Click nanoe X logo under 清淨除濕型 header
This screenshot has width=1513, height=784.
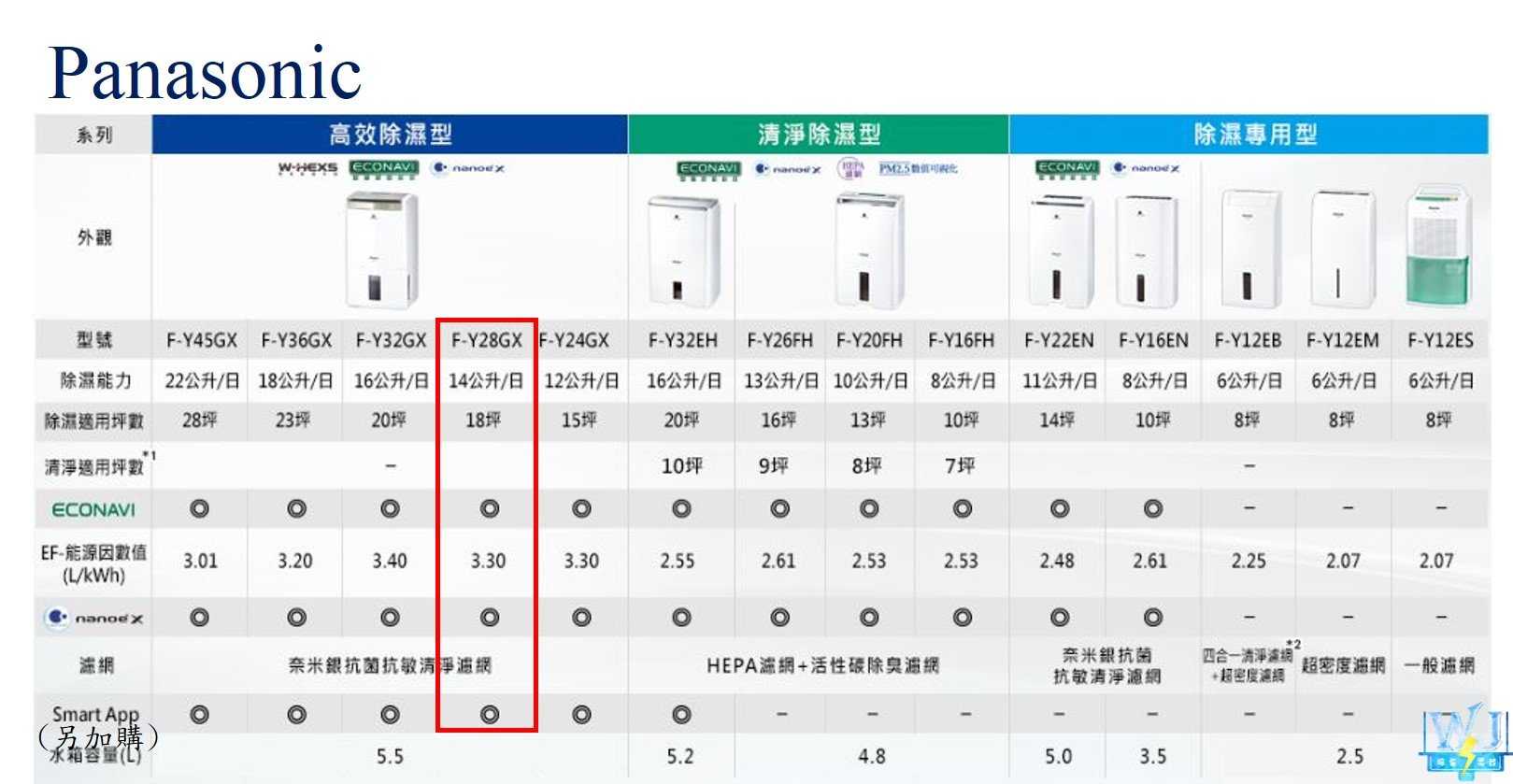(789, 169)
